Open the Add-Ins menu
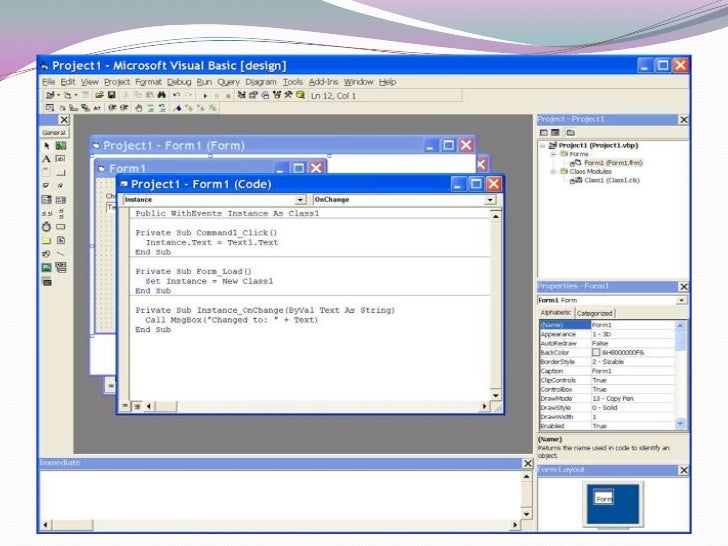The height and width of the screenshot is (546, 728). coord(324,82)
